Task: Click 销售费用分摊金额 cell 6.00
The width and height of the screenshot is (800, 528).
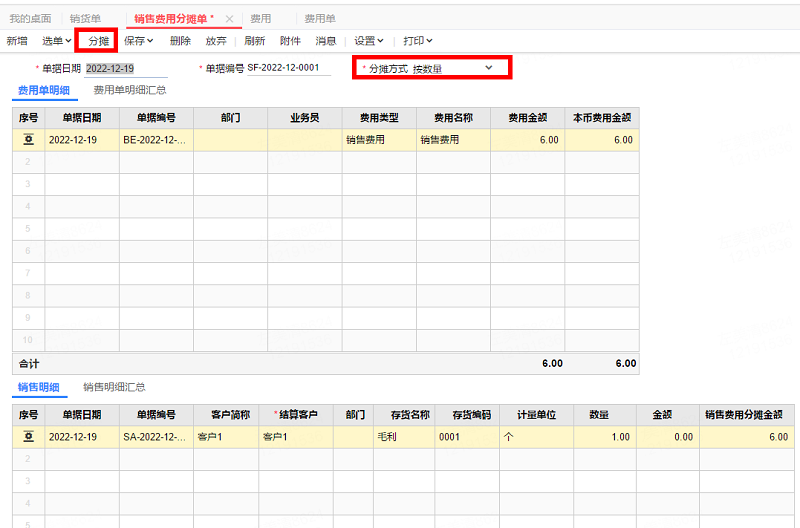Action: coord(746,437)
